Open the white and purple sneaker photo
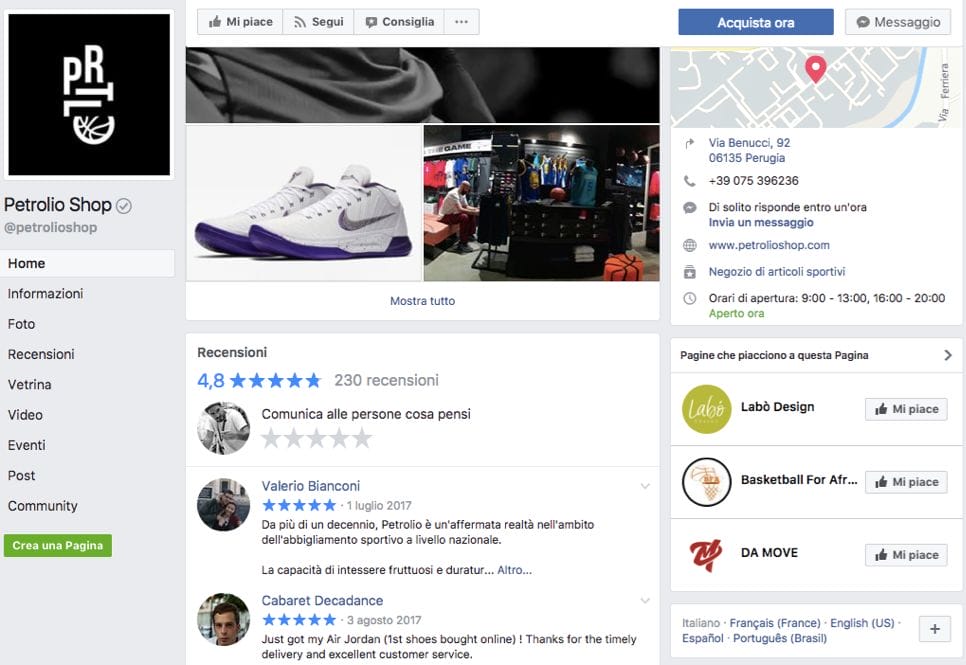This screenshot has height=665, width=966. pos(304,203)
